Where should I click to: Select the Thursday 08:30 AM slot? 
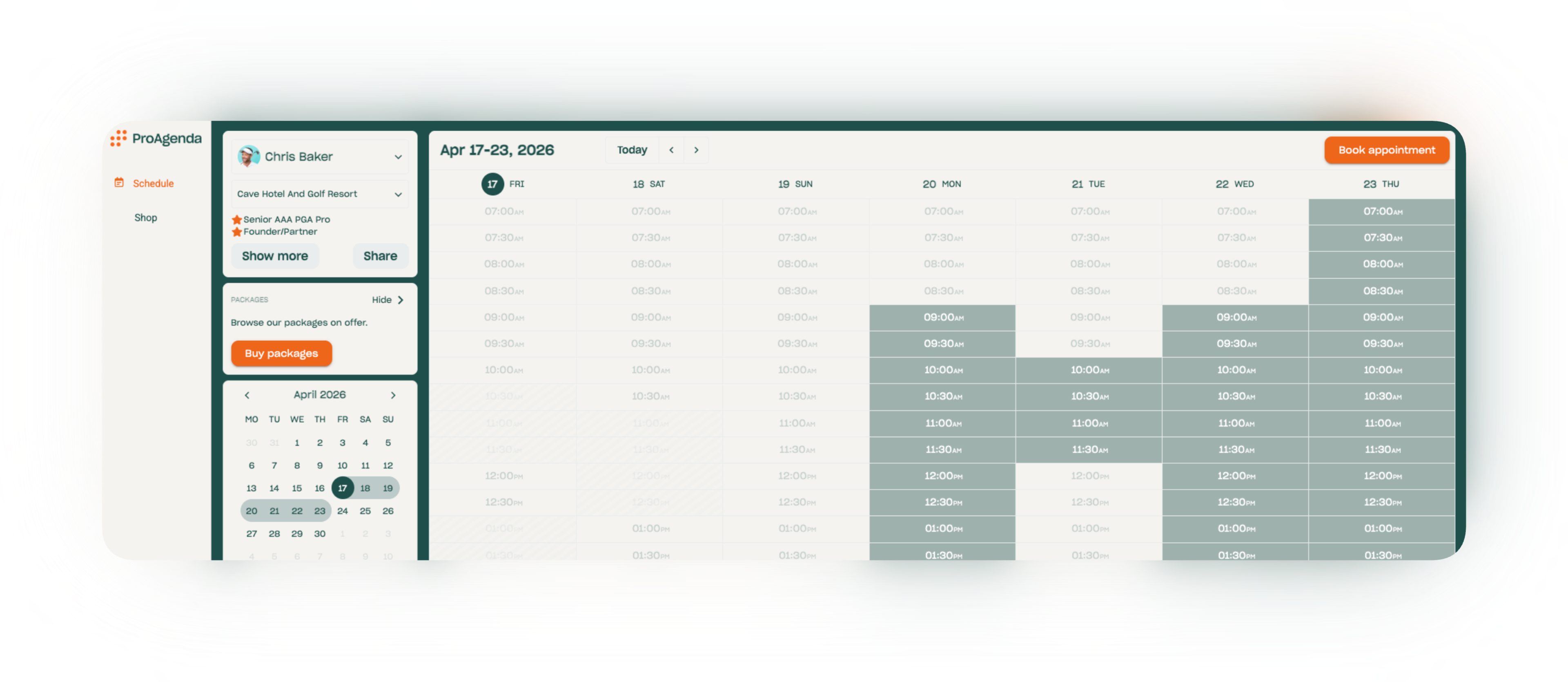tap(1382, 291)
